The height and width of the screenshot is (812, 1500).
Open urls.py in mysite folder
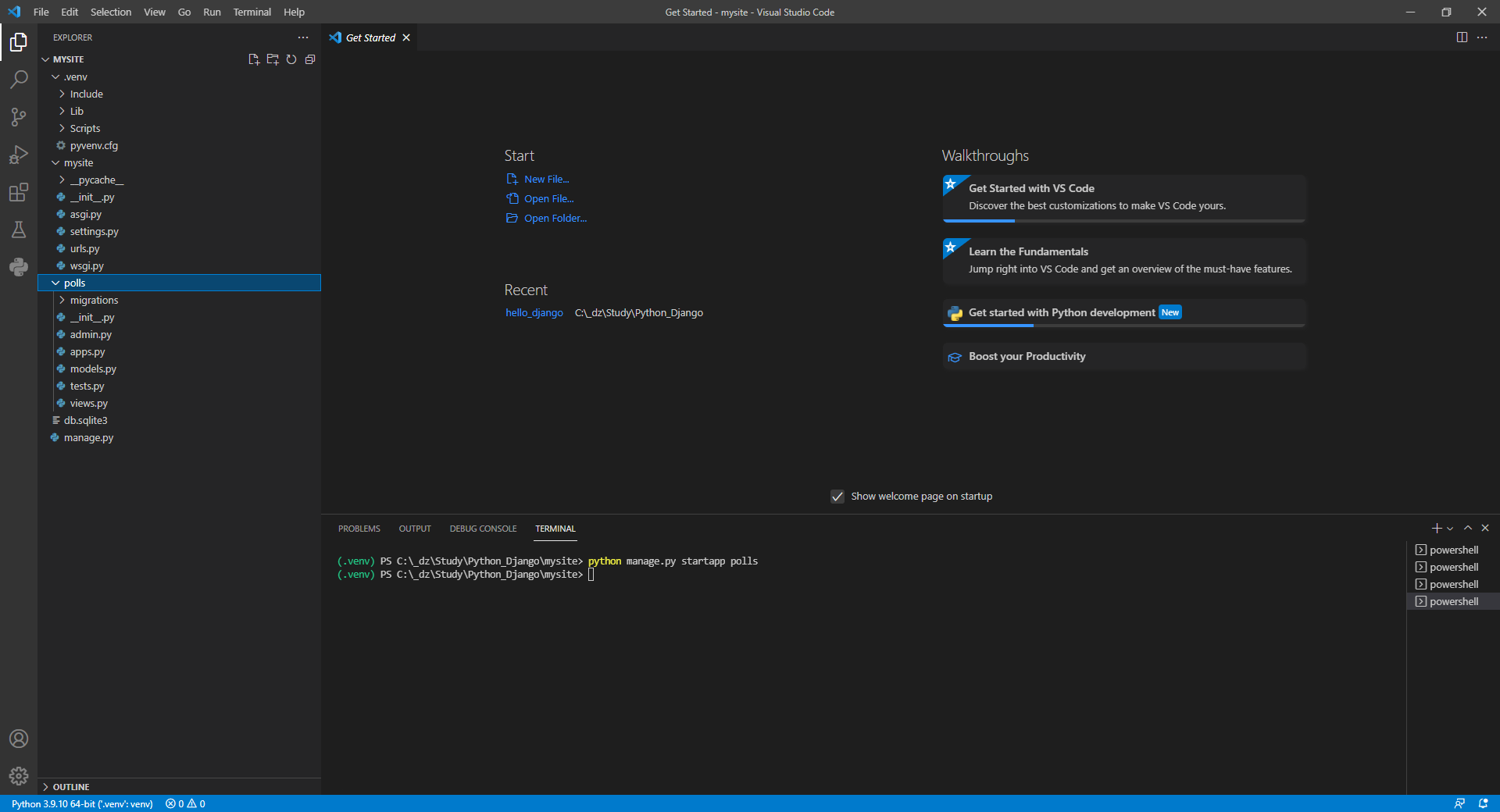click(179, 248)
